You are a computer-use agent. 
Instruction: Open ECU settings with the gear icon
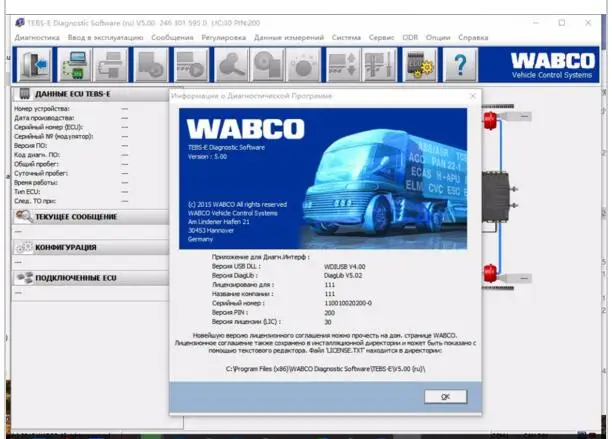coord(420,65)
